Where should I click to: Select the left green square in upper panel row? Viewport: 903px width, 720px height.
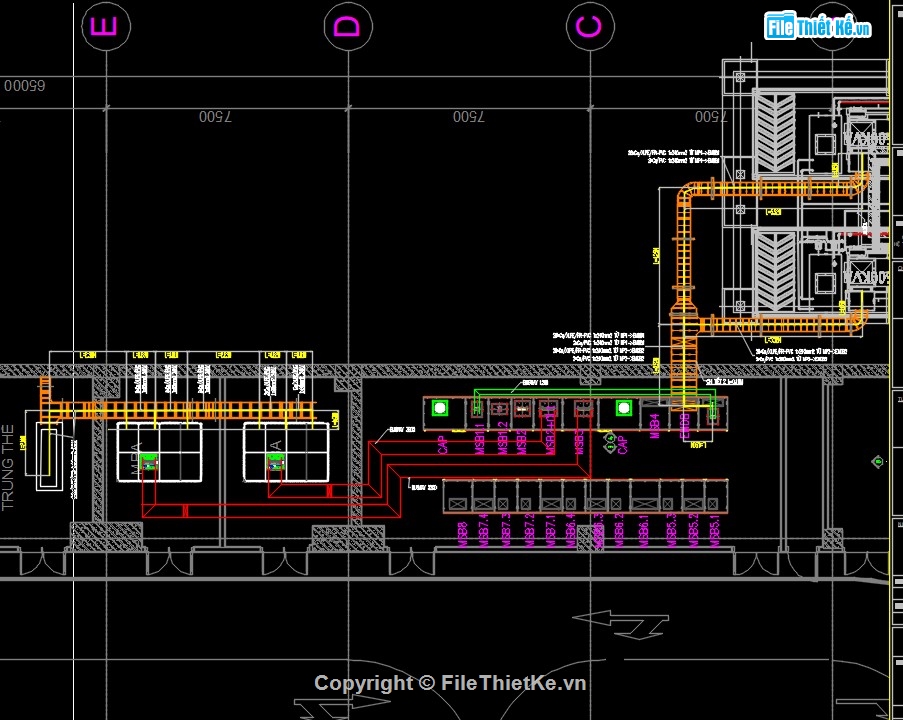(438, 408)
